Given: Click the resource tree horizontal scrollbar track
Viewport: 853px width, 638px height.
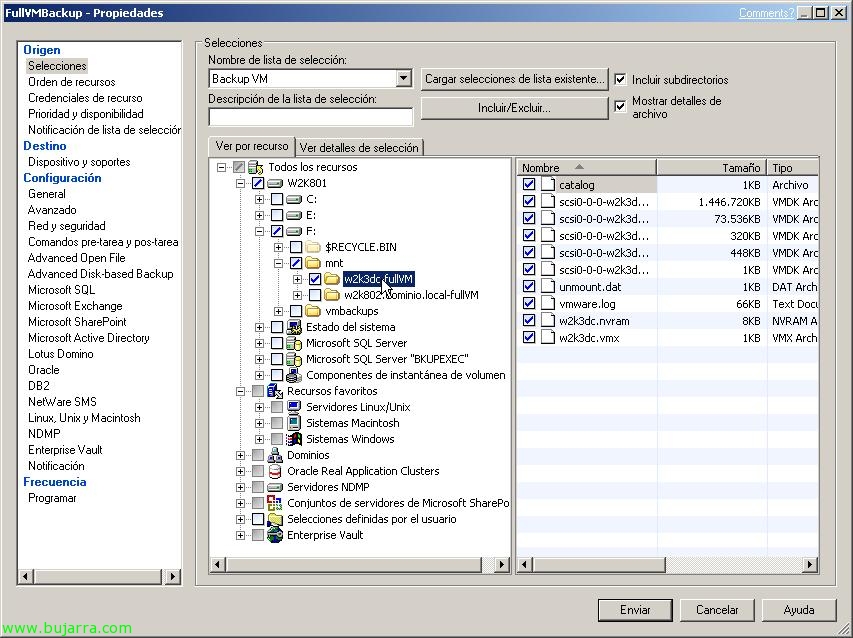Looking at the screenshot, I should click(359, 565).
